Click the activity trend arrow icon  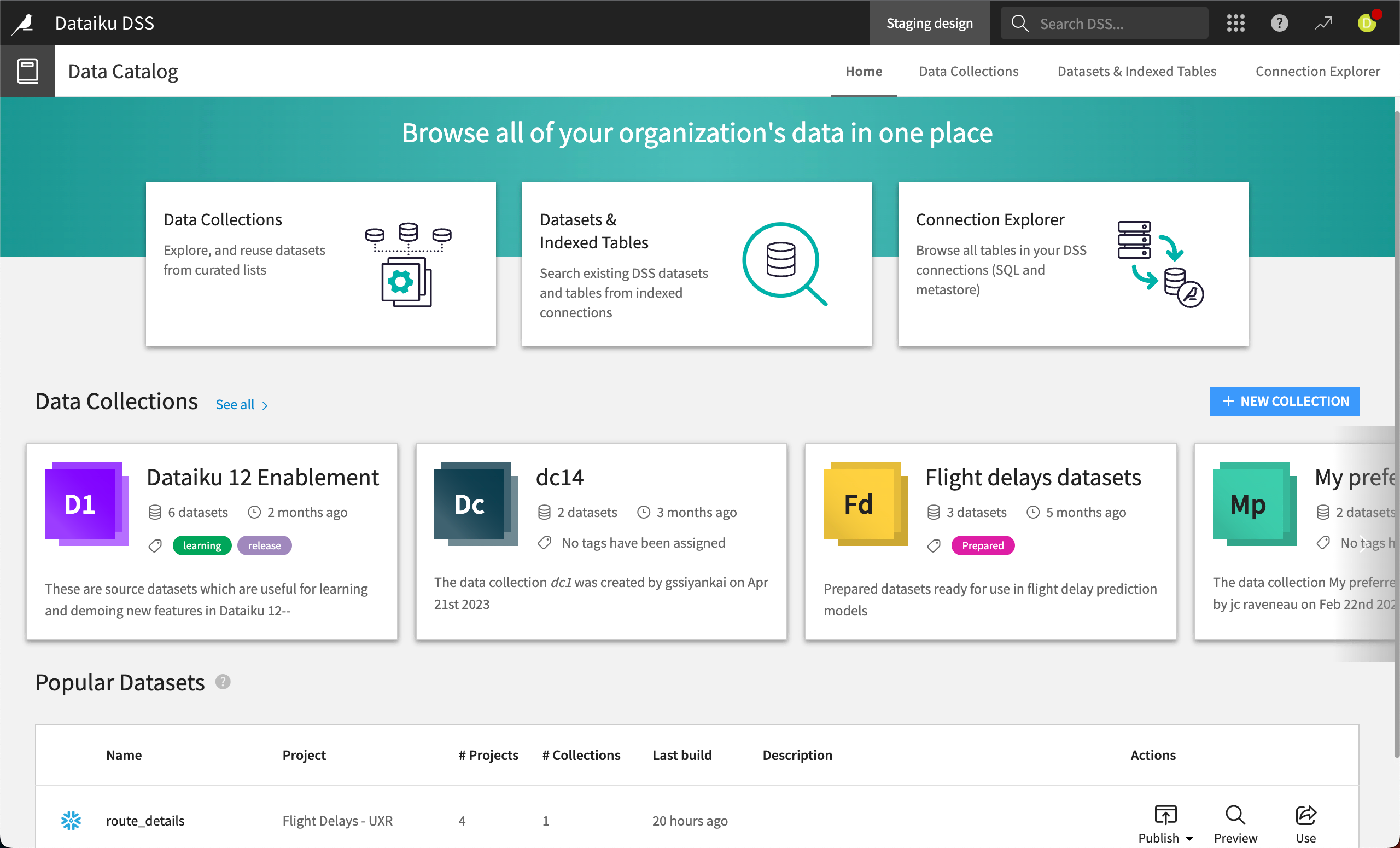1323,24
